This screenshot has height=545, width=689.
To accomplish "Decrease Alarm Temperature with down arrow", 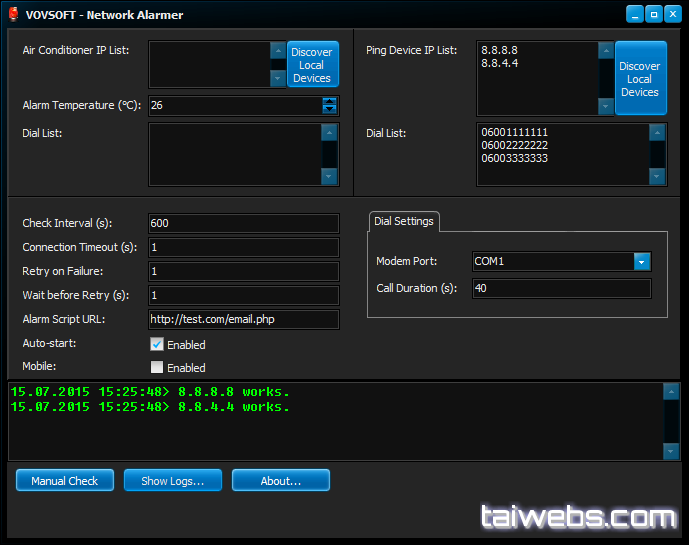I will tap(329, 110).
